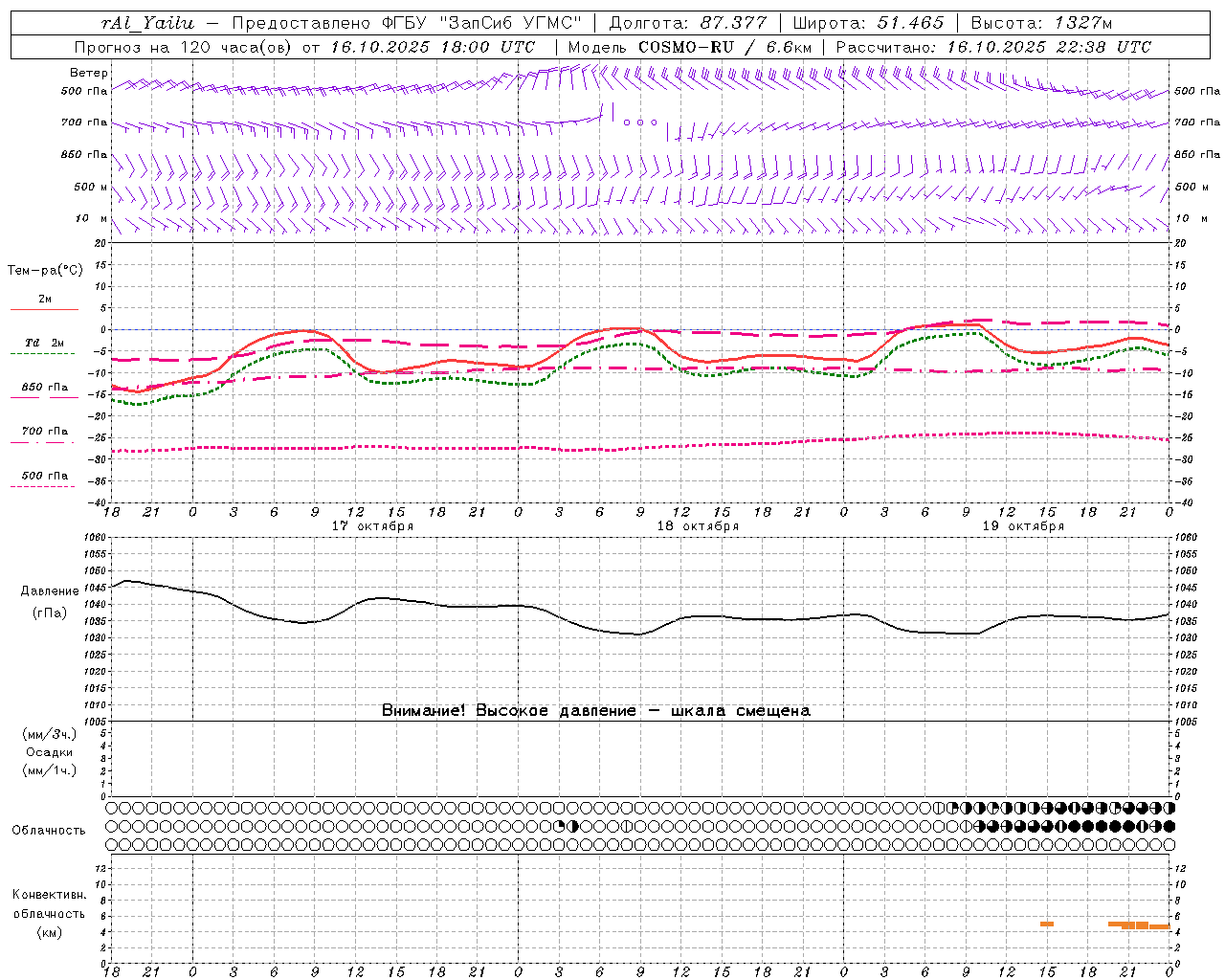Click the computed time Рассчитано: 16.10.2025 22:38 UTC
The width and height of the screenshot is (1225, 980).
[993, 47]
